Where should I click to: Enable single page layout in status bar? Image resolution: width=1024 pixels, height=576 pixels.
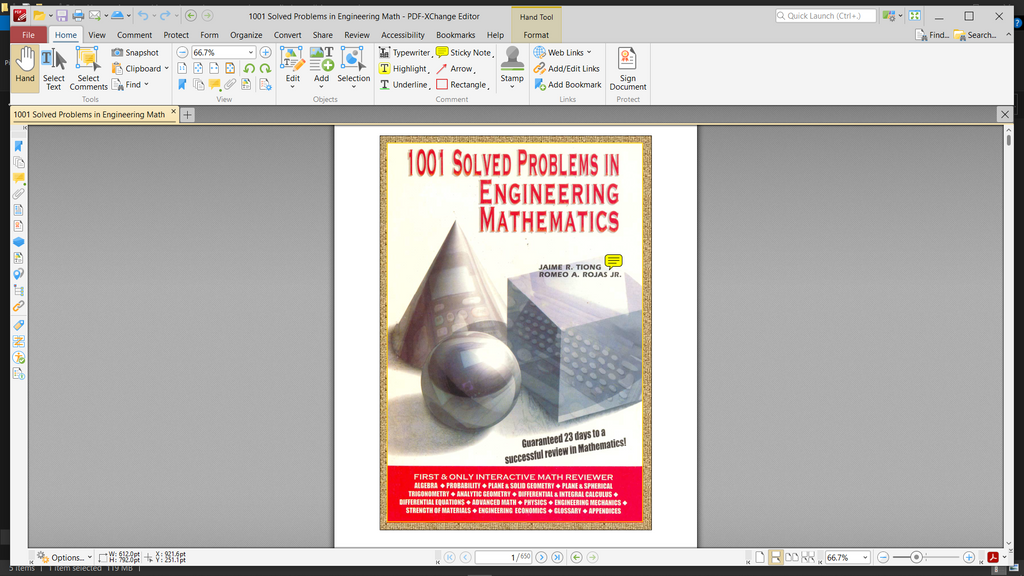point(760,557)
